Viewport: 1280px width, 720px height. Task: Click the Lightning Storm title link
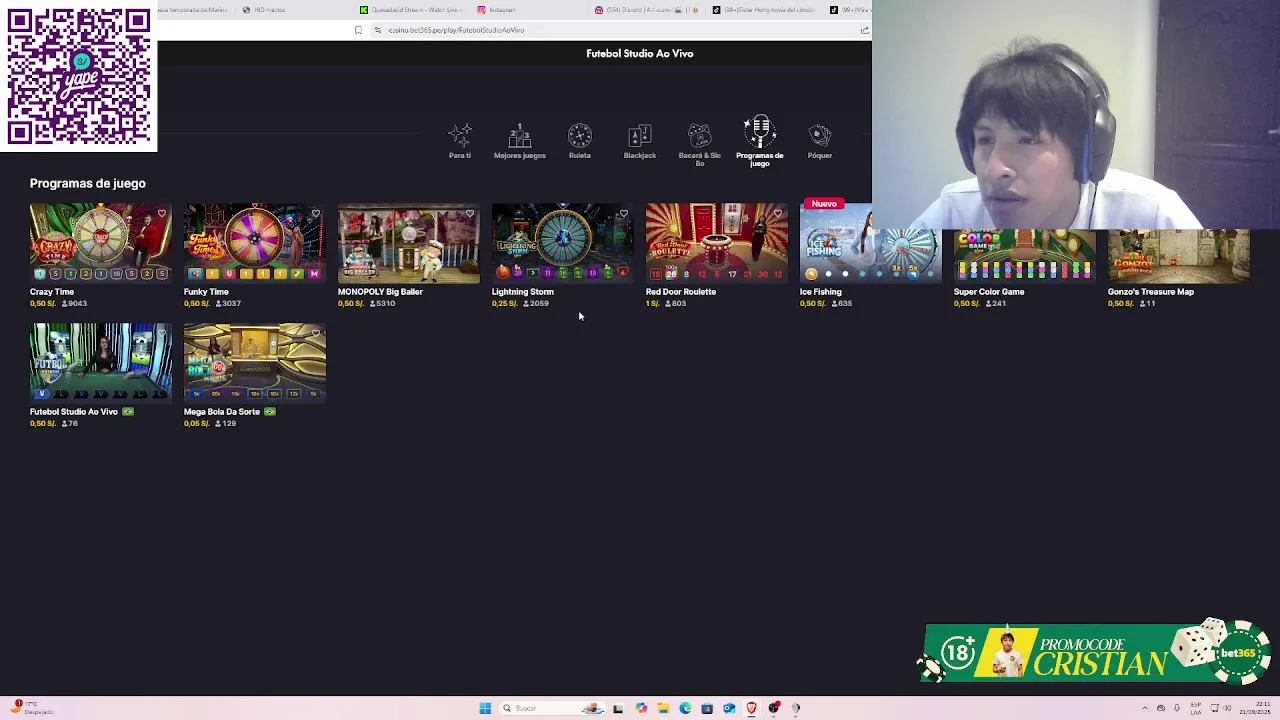click(522, 292)
